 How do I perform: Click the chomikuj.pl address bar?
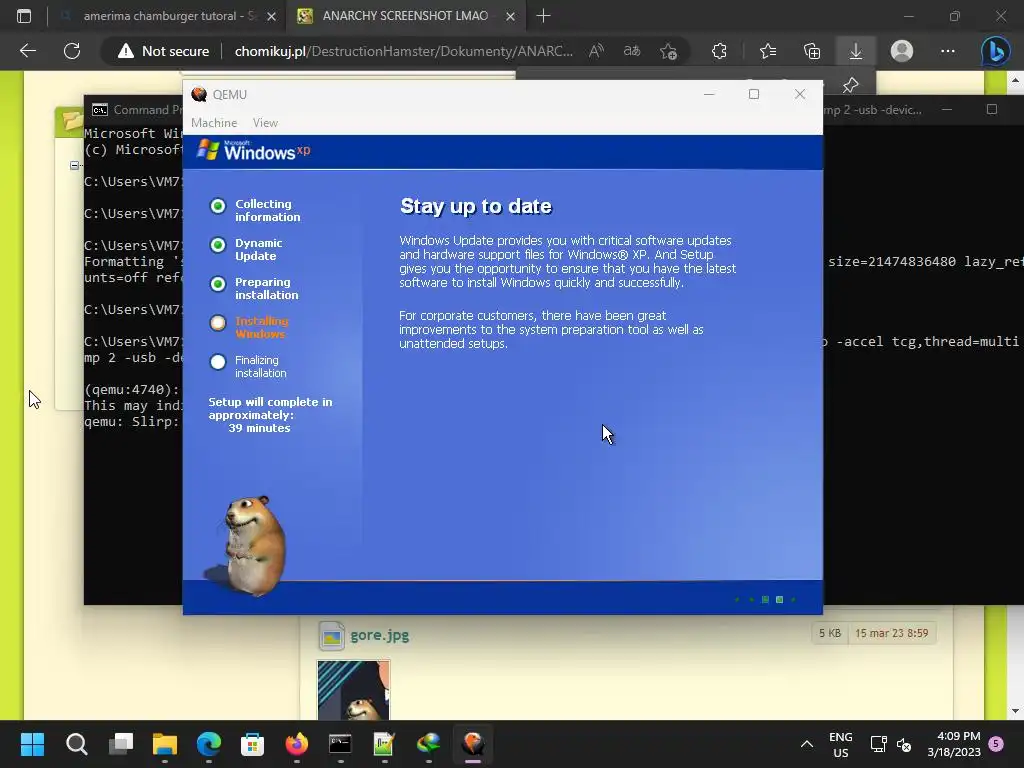click(404, 51)
